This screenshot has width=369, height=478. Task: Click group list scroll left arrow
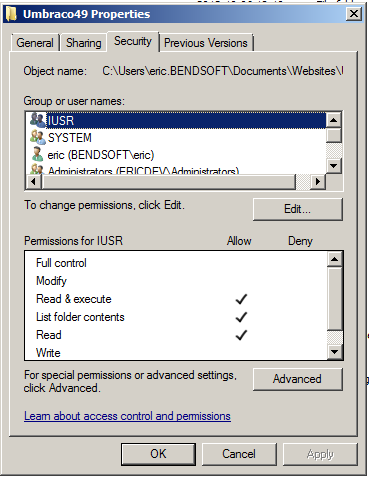pyautogui.click(x=33, y=182)
